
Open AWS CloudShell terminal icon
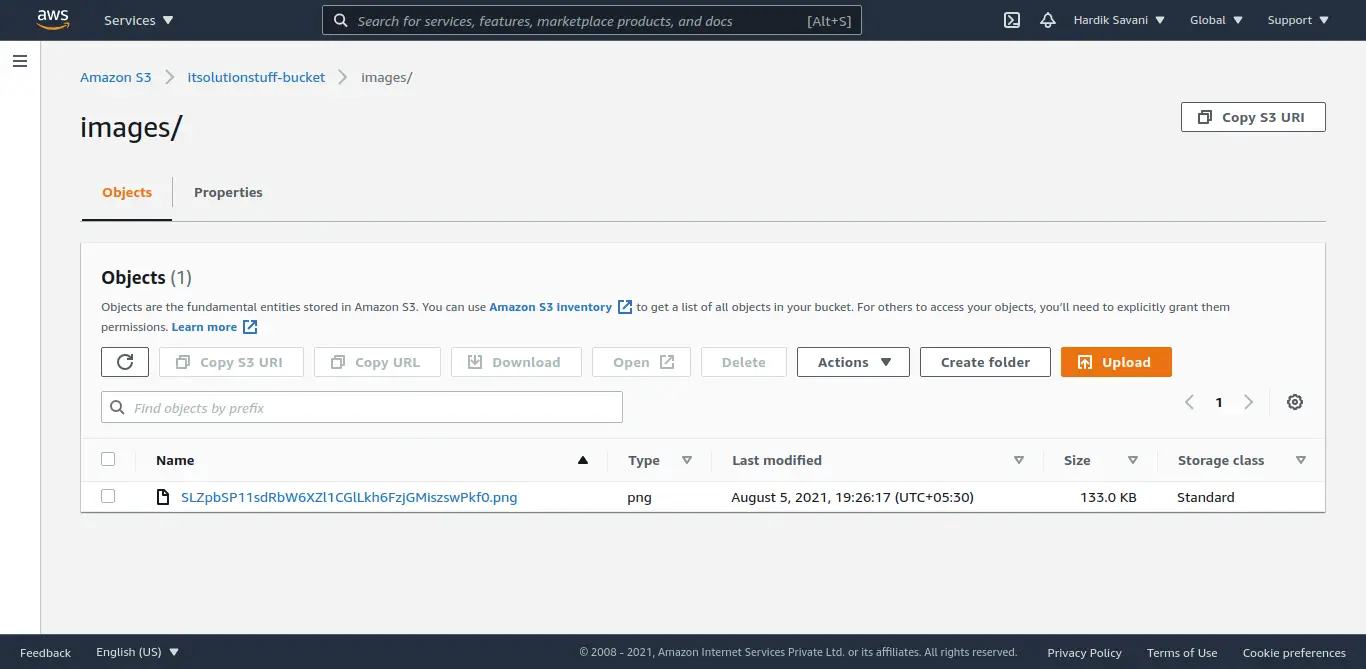(1011, 20)
